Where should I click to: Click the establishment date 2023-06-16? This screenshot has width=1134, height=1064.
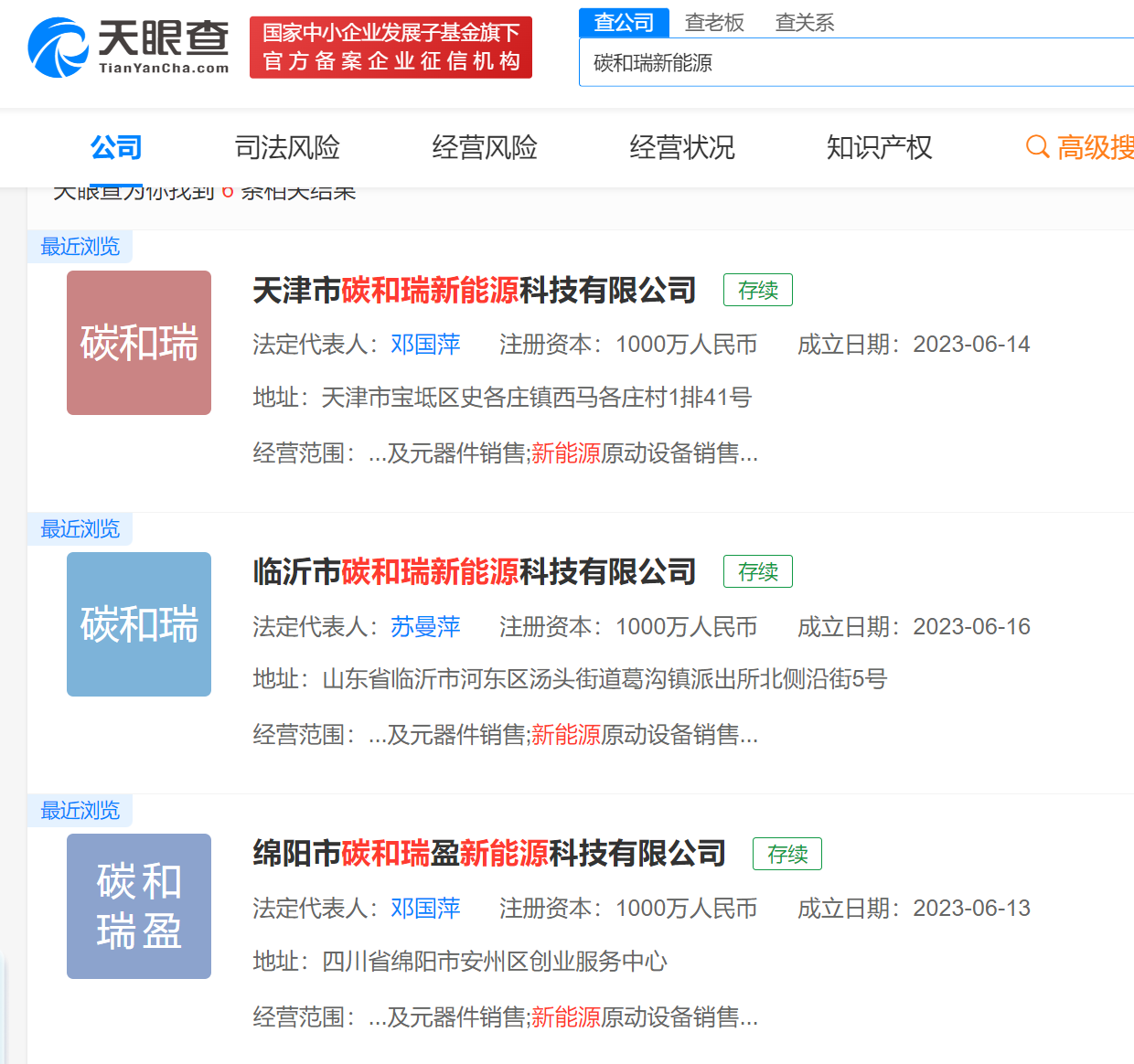click(971, 626)
